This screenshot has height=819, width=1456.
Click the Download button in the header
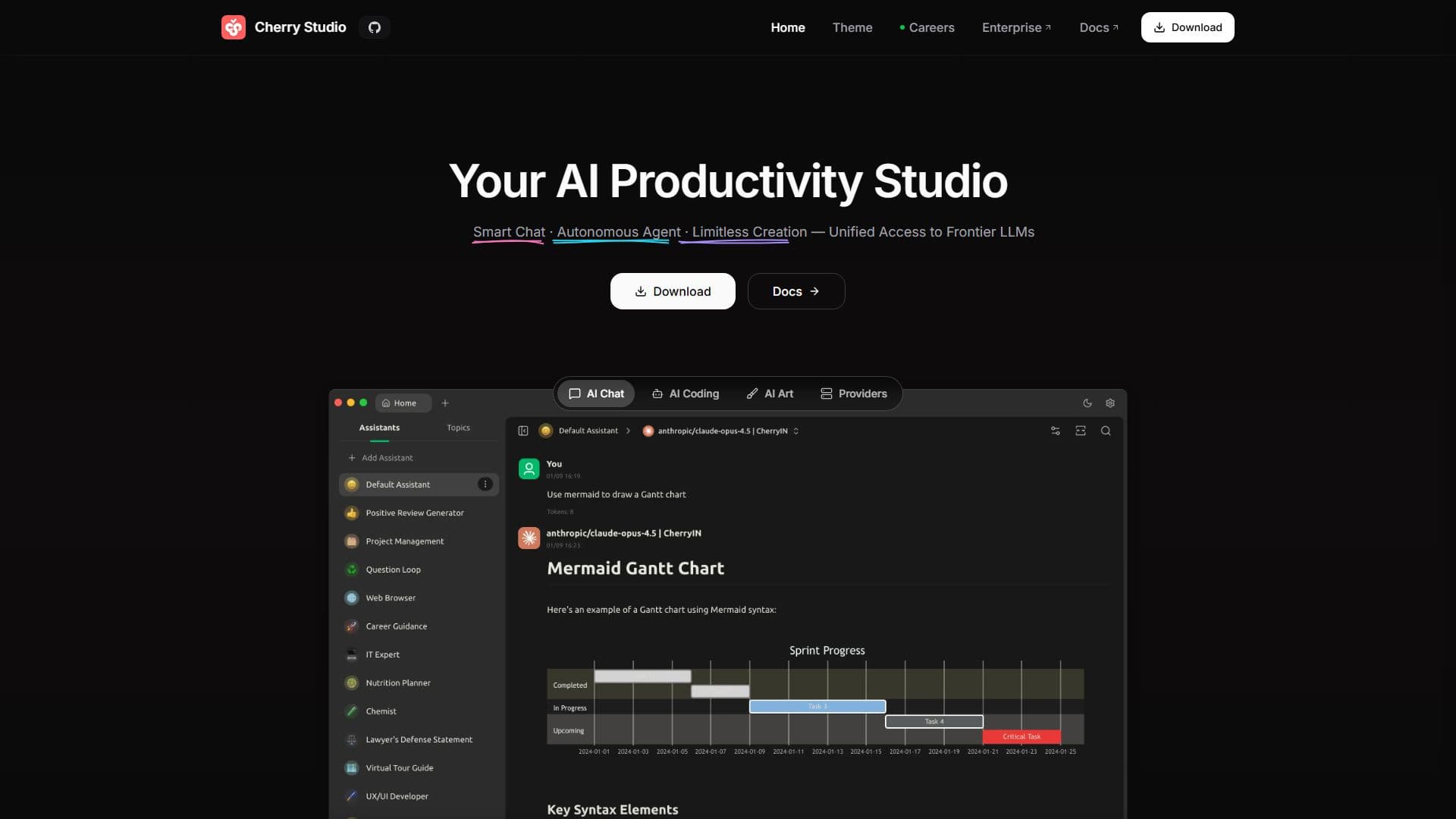(x=1188, y=27)
